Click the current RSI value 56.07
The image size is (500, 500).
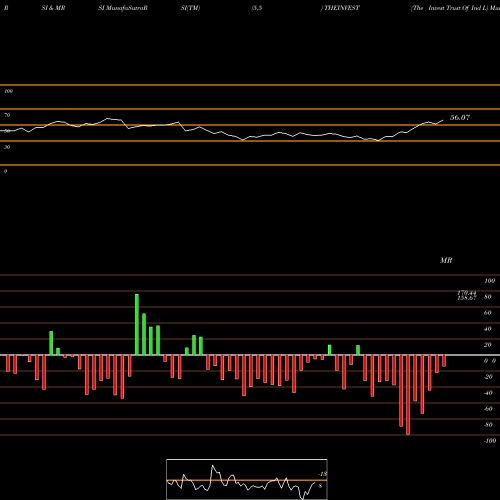tap(460, 117)
